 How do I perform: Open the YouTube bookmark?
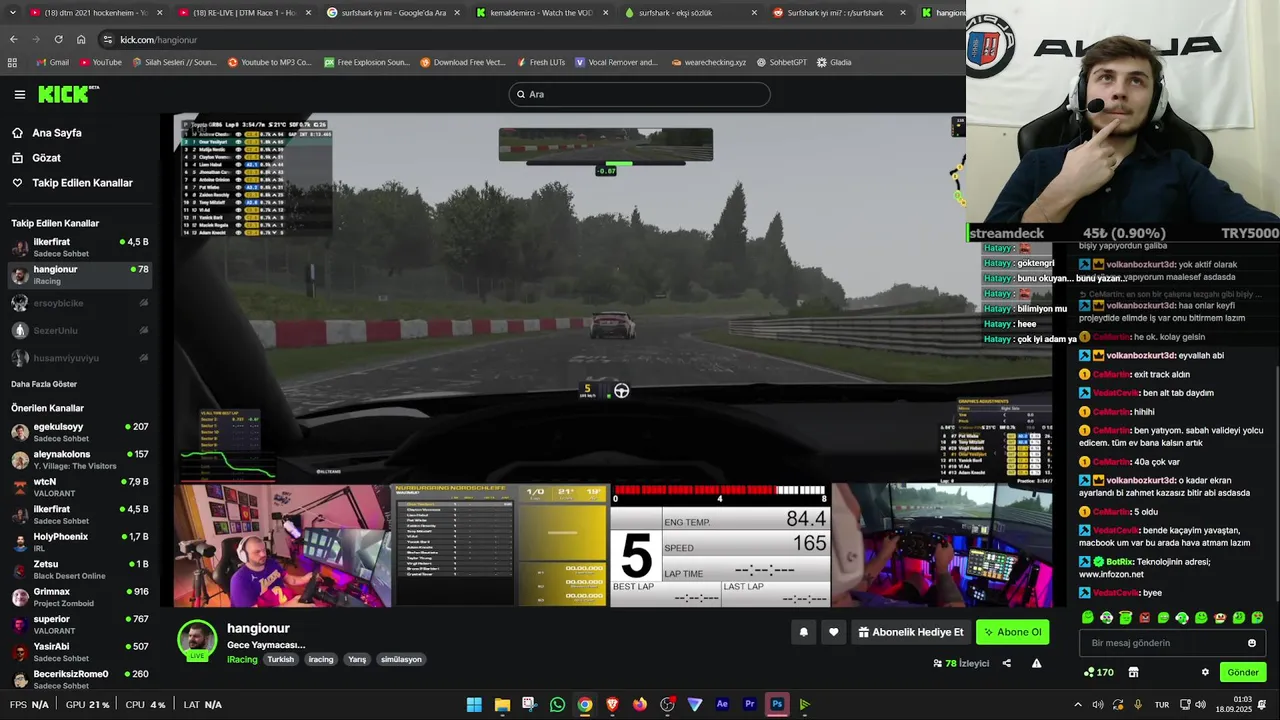(x=100, y=62)
